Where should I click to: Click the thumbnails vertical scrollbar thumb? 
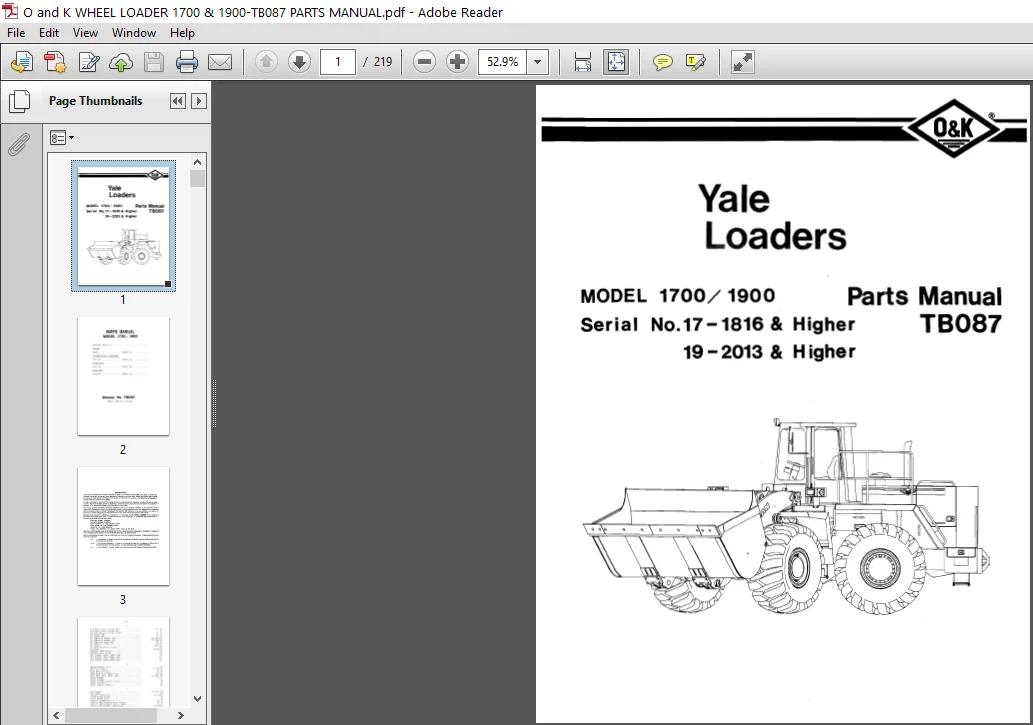198,179
